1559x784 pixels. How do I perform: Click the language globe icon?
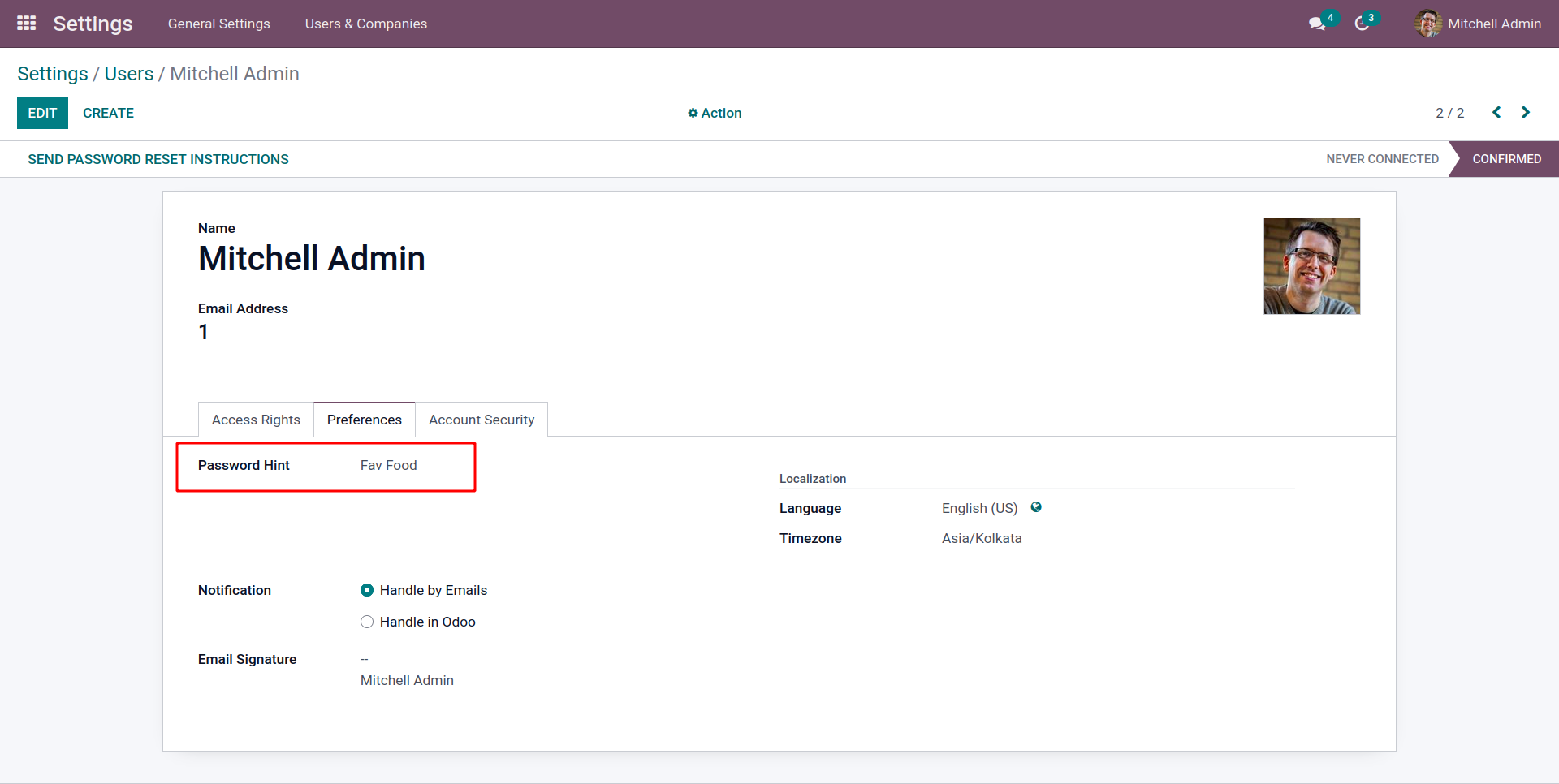click(1036, 507)
